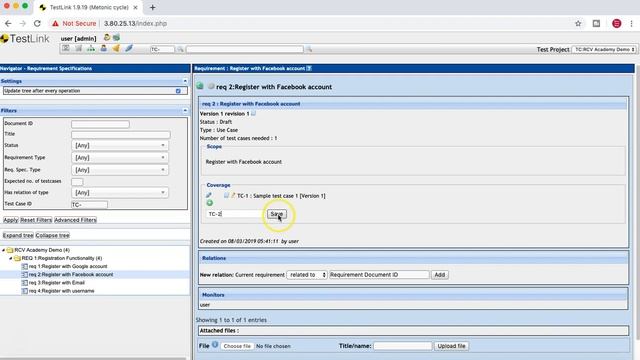Reload the browser page
Viewport: 640px width, 360px height.
(37, 24)
